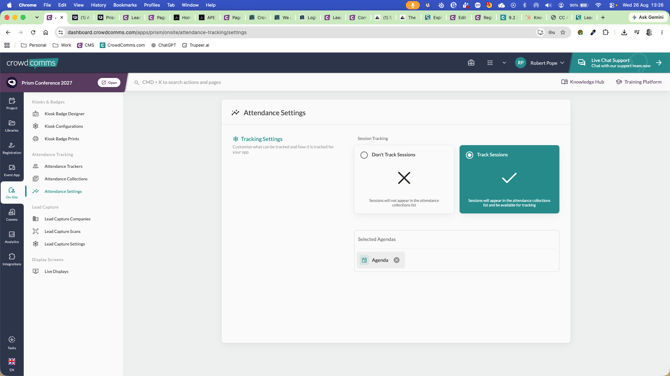Click the CMD+K search actions field
The width and height of the screenshot is (670, 376).
(182, 82)
